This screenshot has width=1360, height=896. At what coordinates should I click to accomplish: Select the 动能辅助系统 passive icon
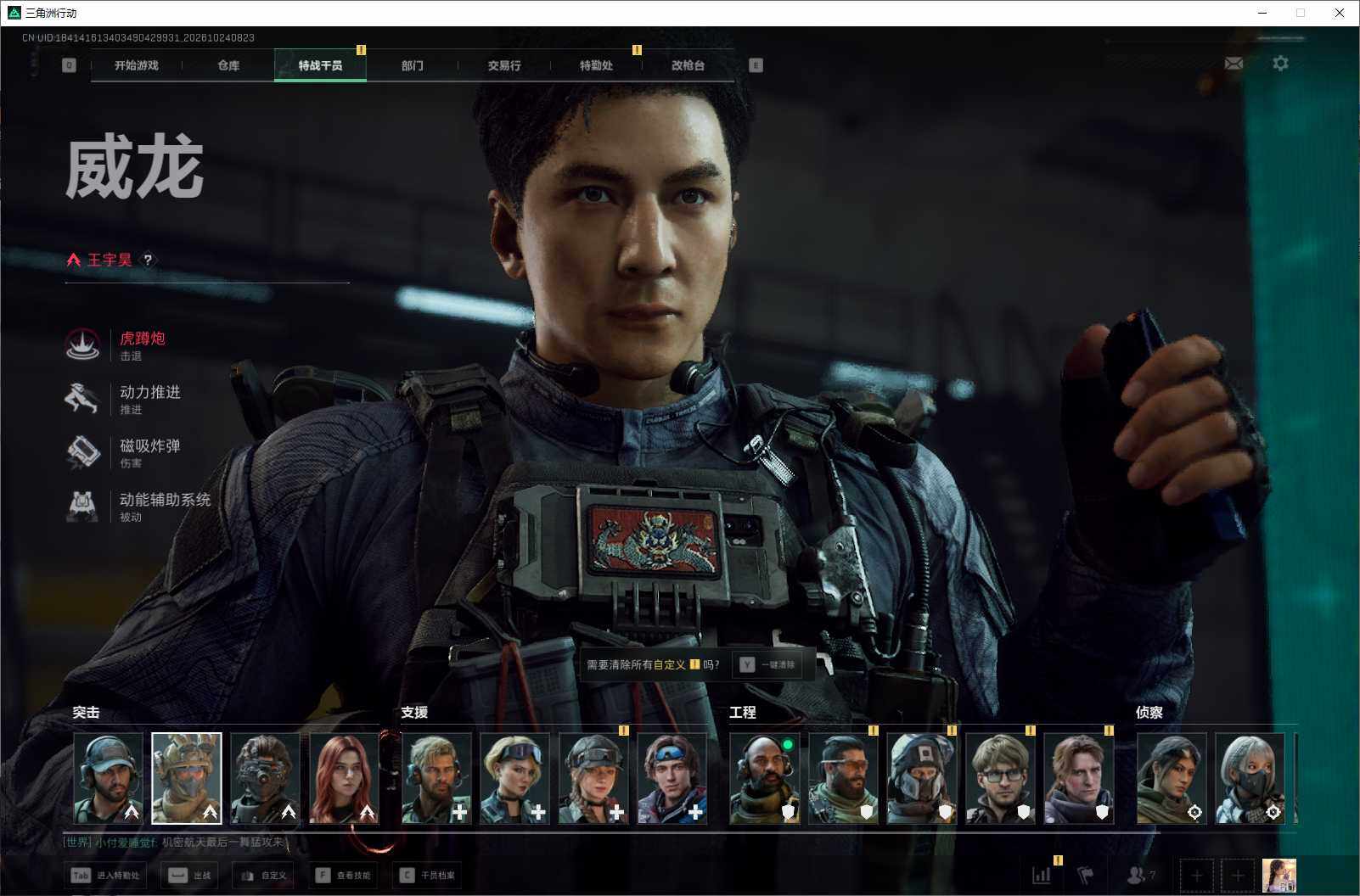82,506
